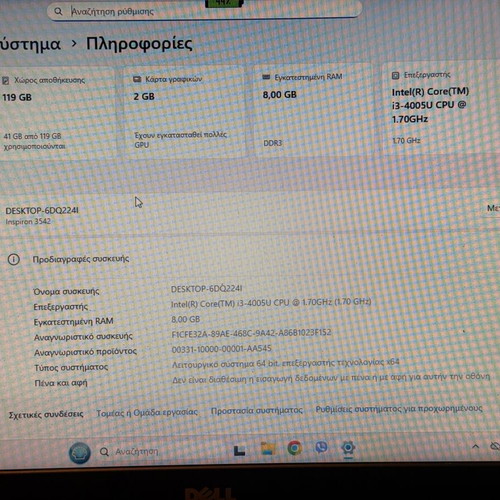Screen dimensions: 500x500
Task: Select the product ID 00331-10000-00001-AA545
Action: (x=222, y=349)
